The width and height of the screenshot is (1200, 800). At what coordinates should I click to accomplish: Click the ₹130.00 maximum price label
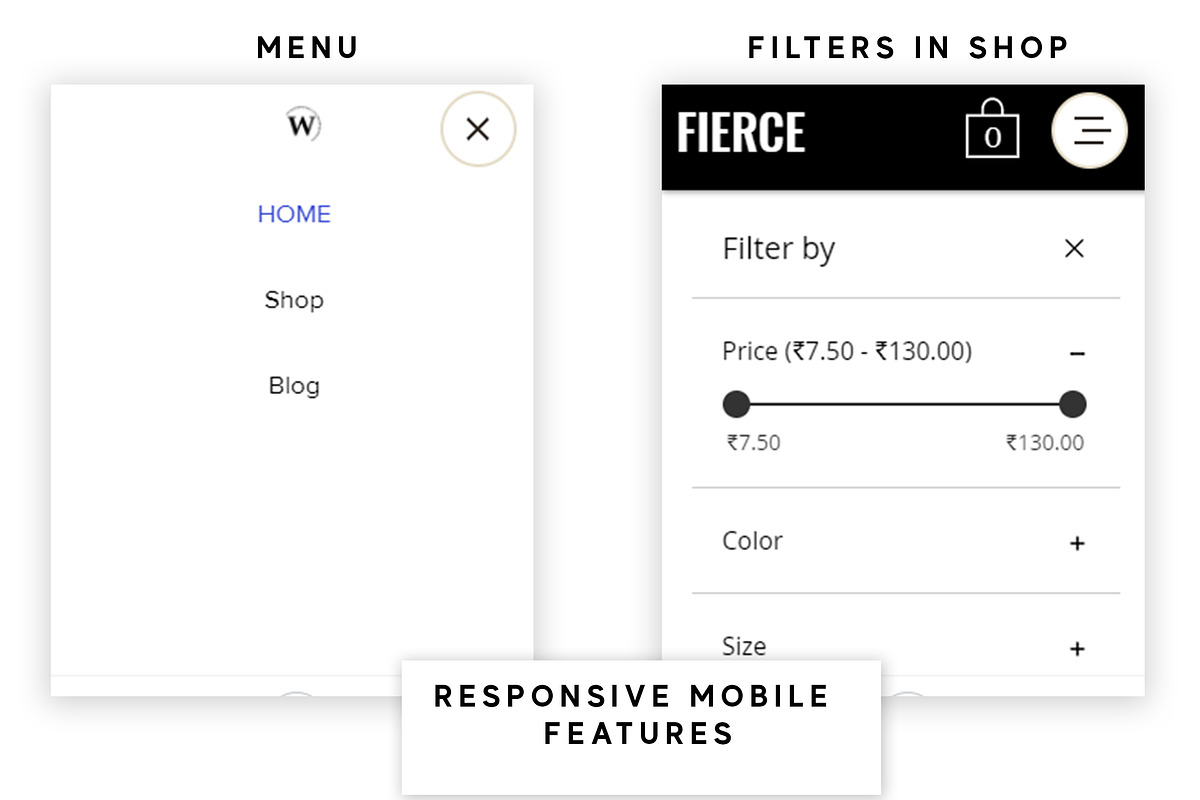[x=1045, y=442]
